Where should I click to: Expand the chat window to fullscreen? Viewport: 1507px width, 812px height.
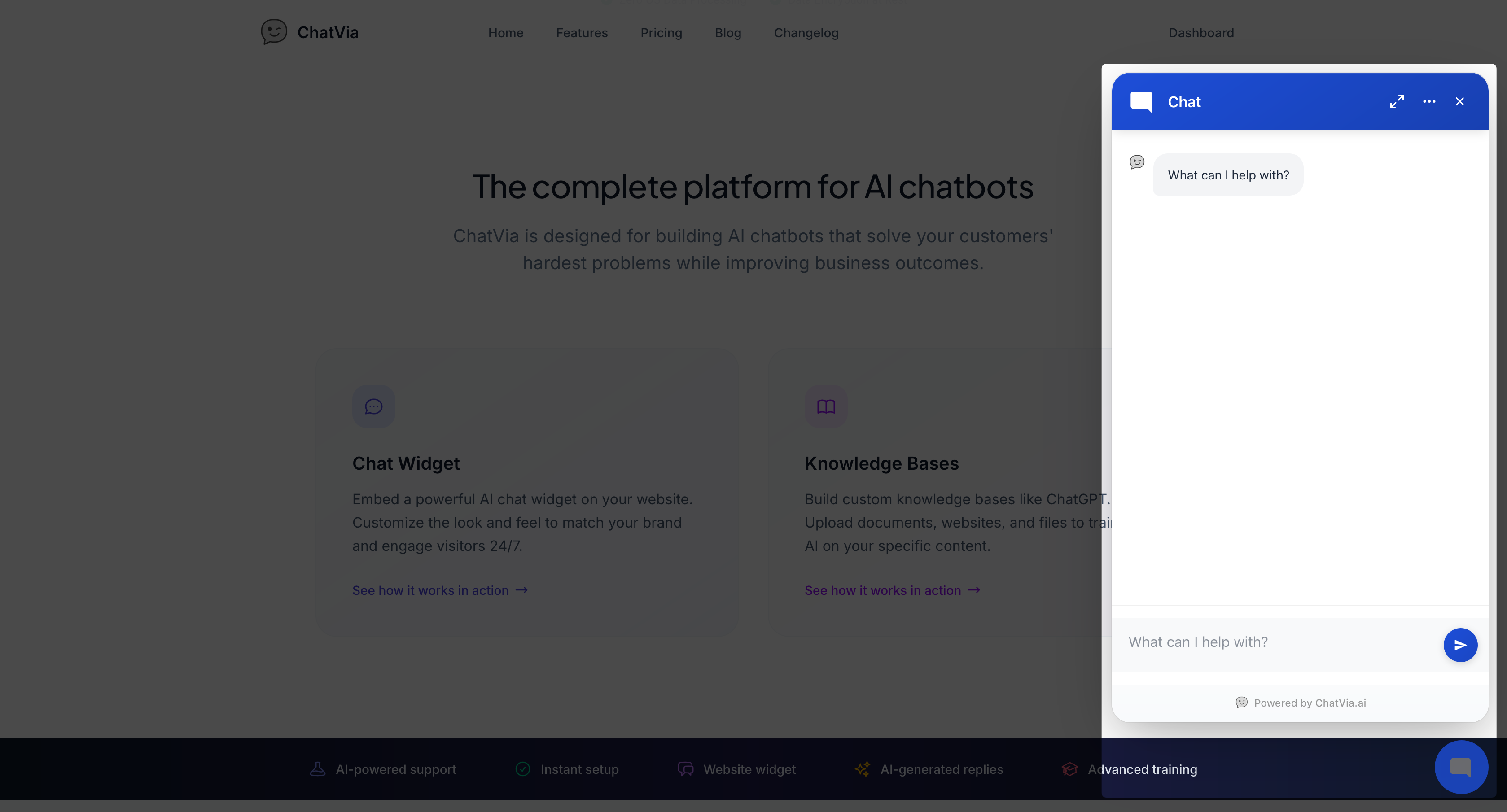[1397, 101]
